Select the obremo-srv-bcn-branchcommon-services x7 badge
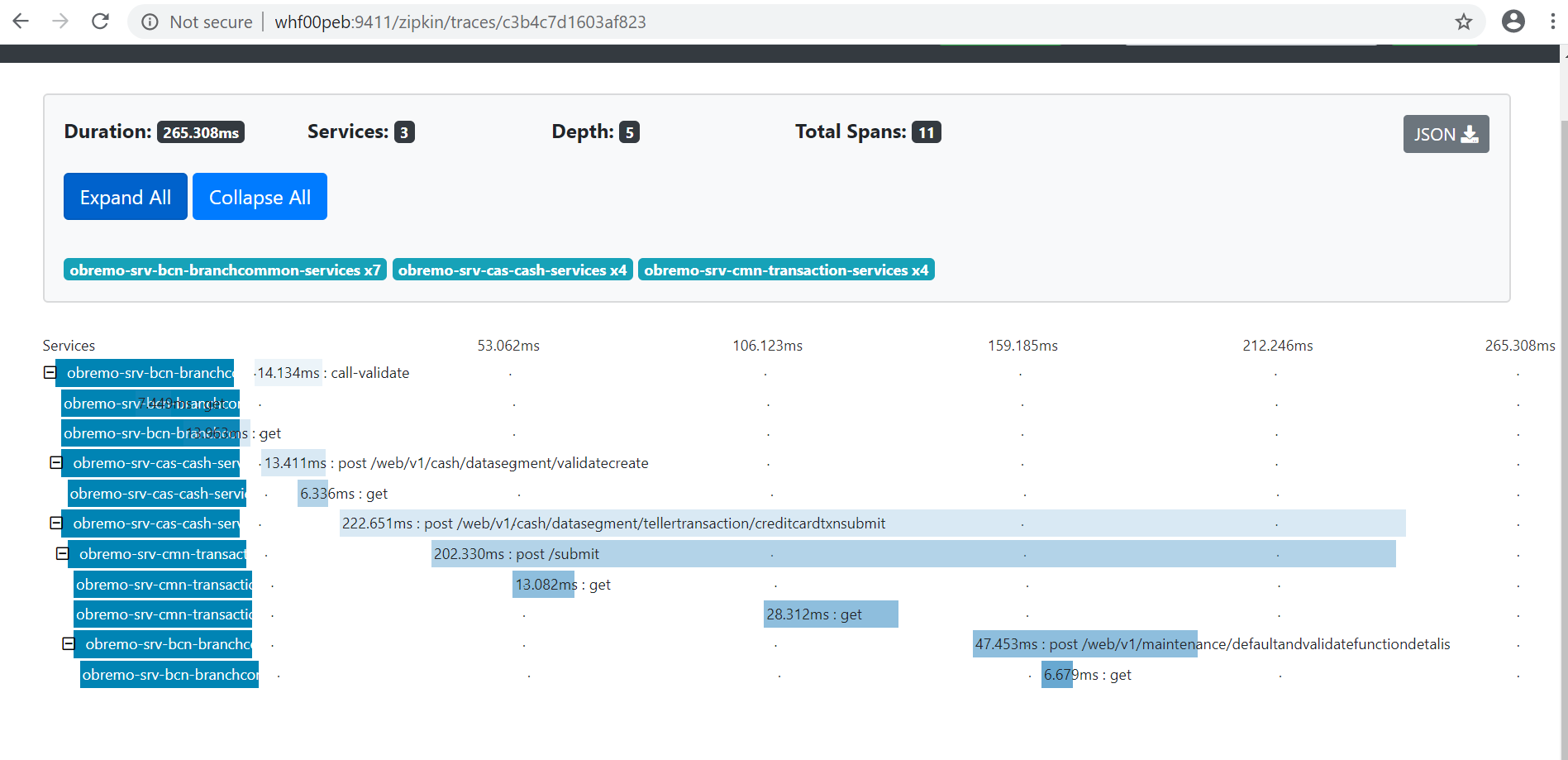1568x760 pixels. tap(225, 270)
